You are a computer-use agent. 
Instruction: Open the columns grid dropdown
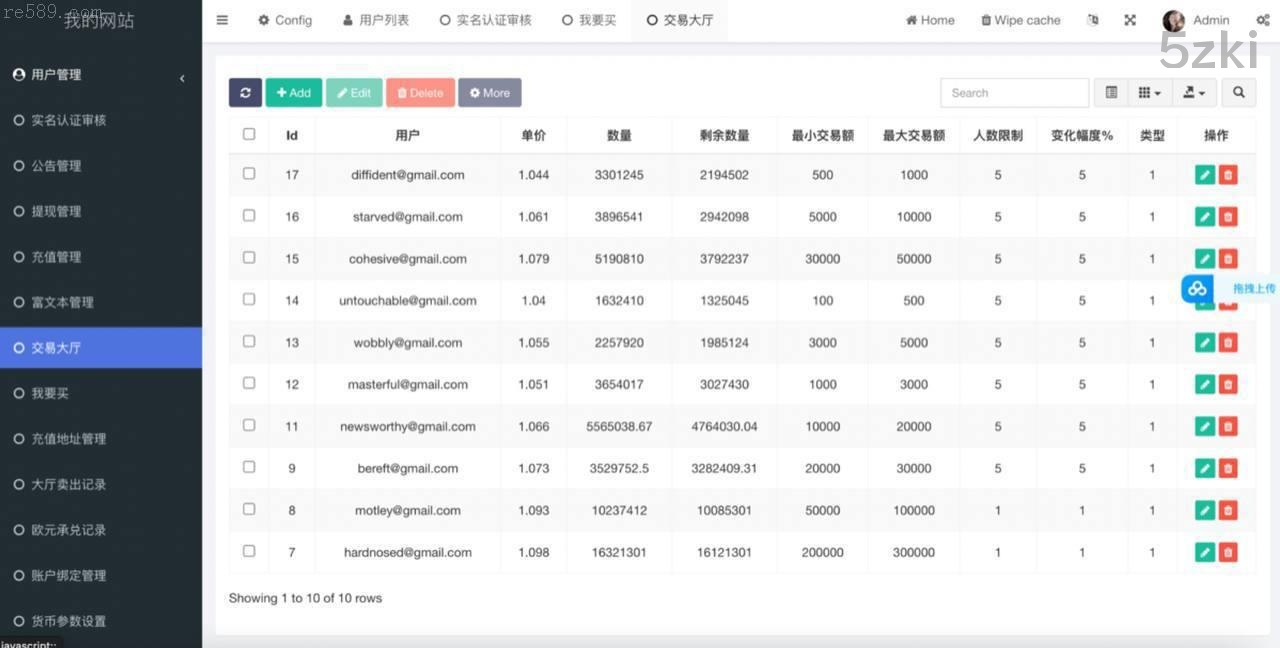click(x=1149, y=93)
